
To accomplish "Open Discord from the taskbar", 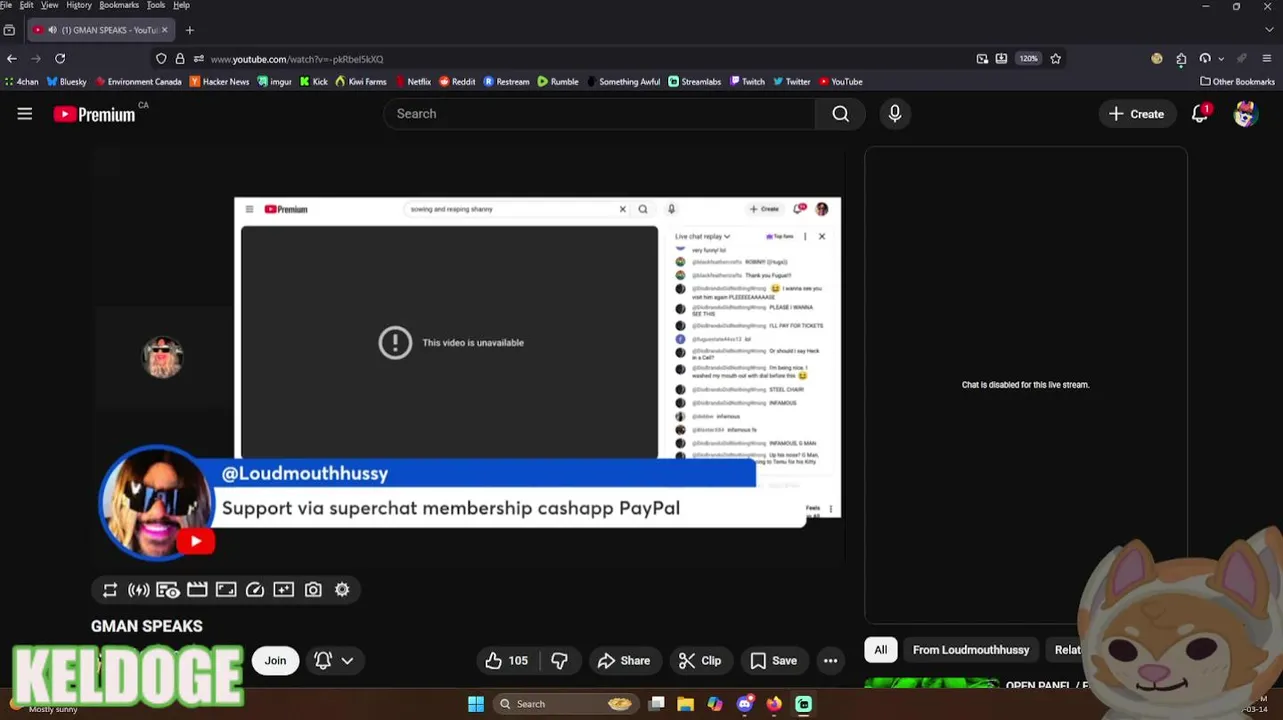I will pos(744,704).
